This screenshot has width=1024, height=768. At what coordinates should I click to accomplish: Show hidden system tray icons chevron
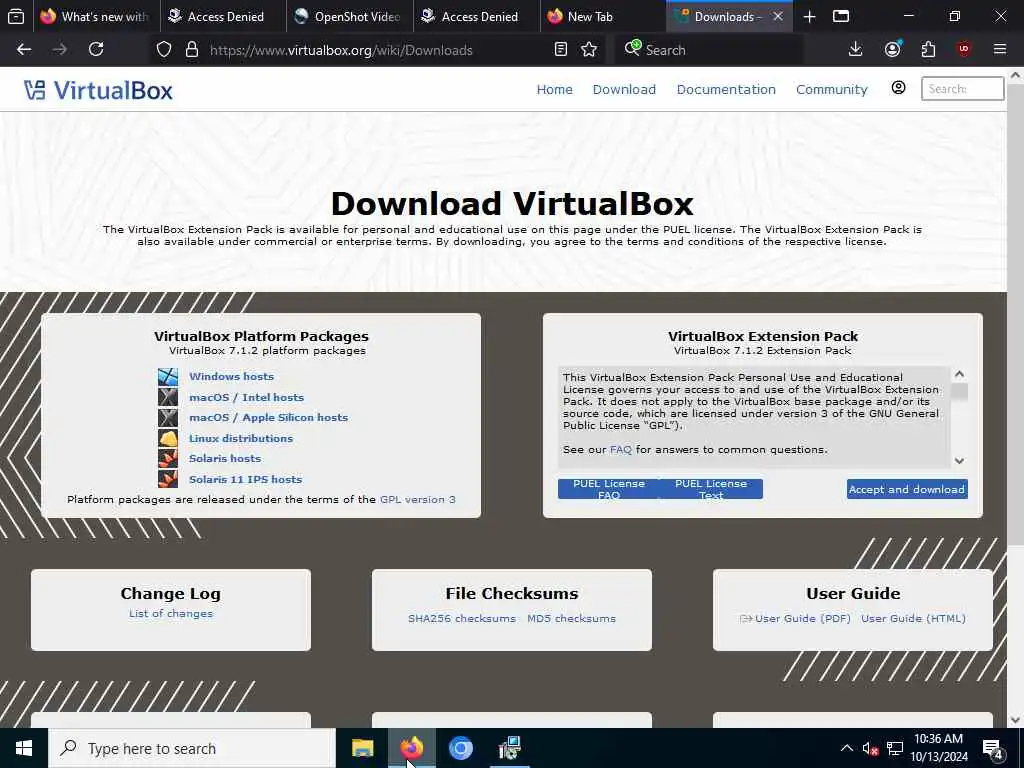coord(846,748)
